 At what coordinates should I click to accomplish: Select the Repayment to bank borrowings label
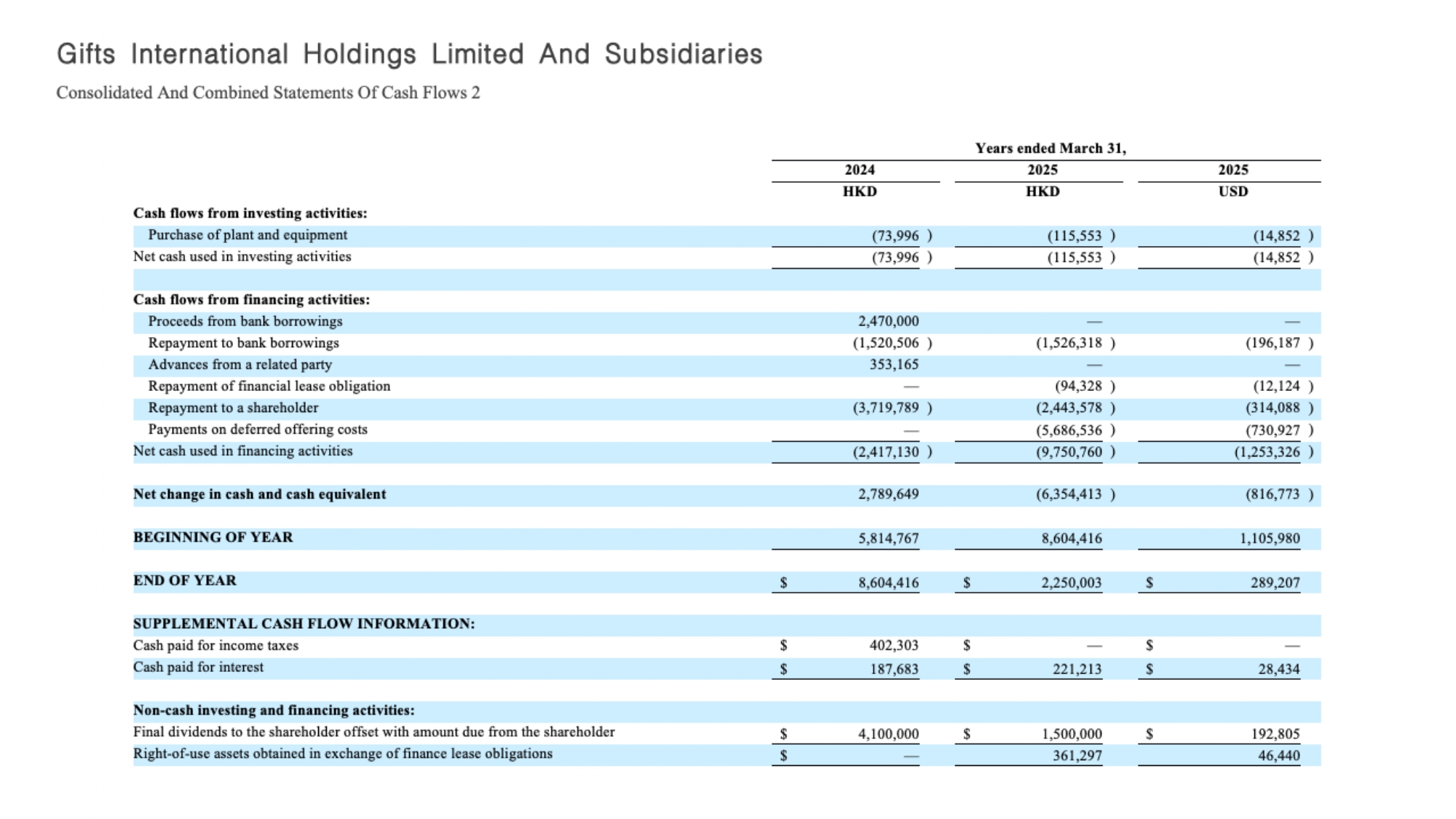pyautogui.click(x=244, y=343)
